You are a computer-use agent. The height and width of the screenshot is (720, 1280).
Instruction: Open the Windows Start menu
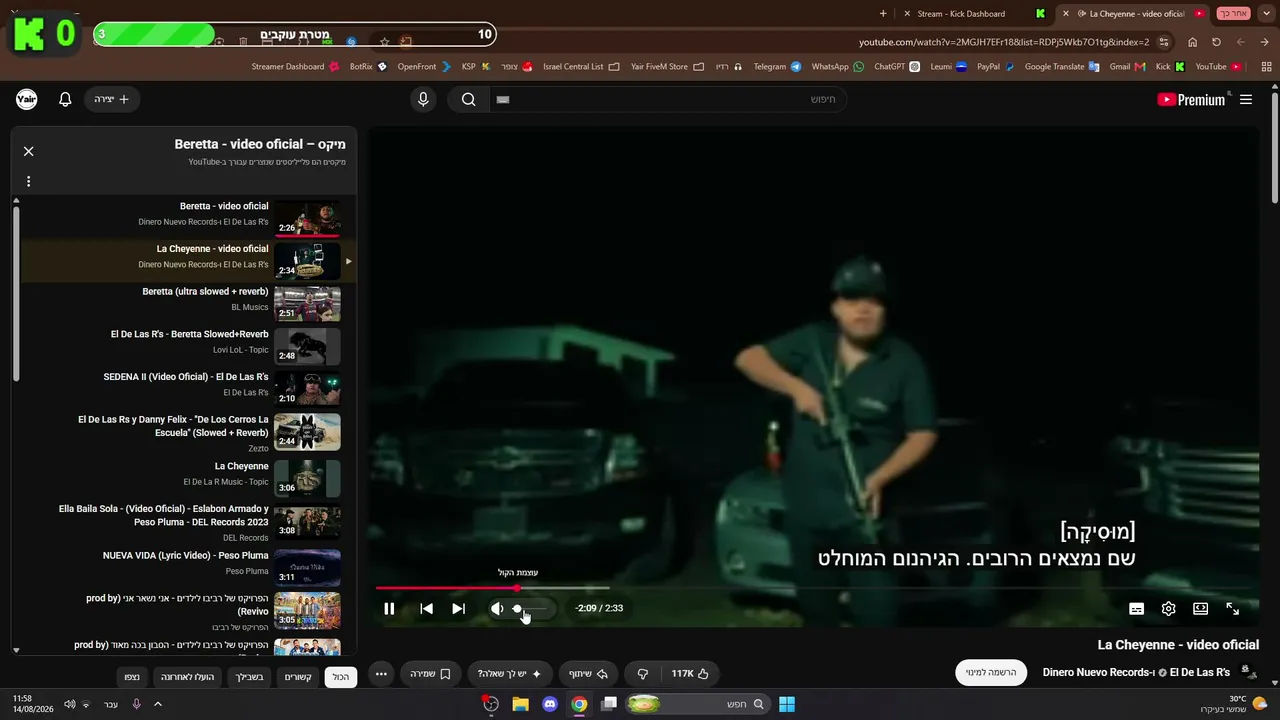click(x=787, y=704)
